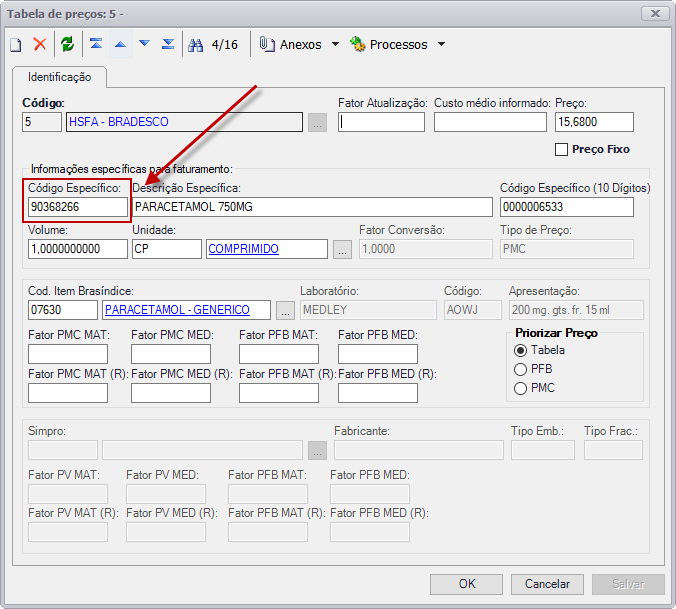The width and height of the screenshot is (676, 609).
Task: Select the PFB radio option
Action: (x=520, y=369)
